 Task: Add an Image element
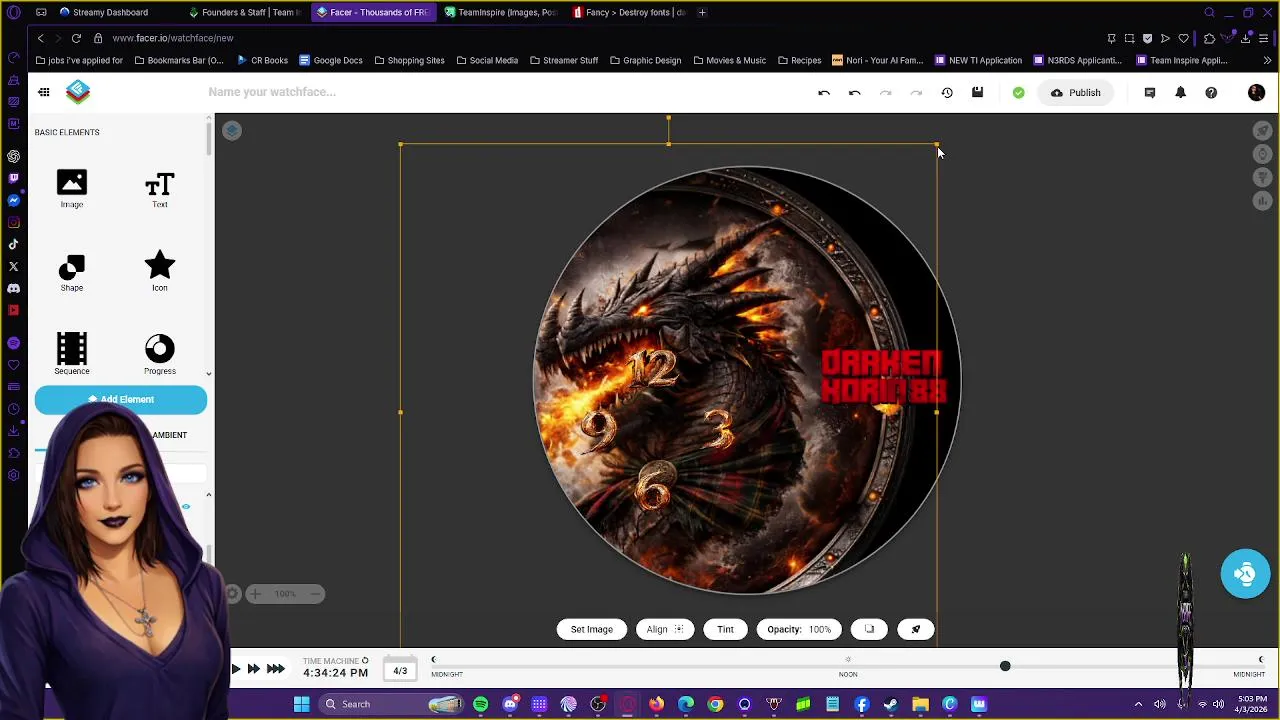tap(71, 188)
